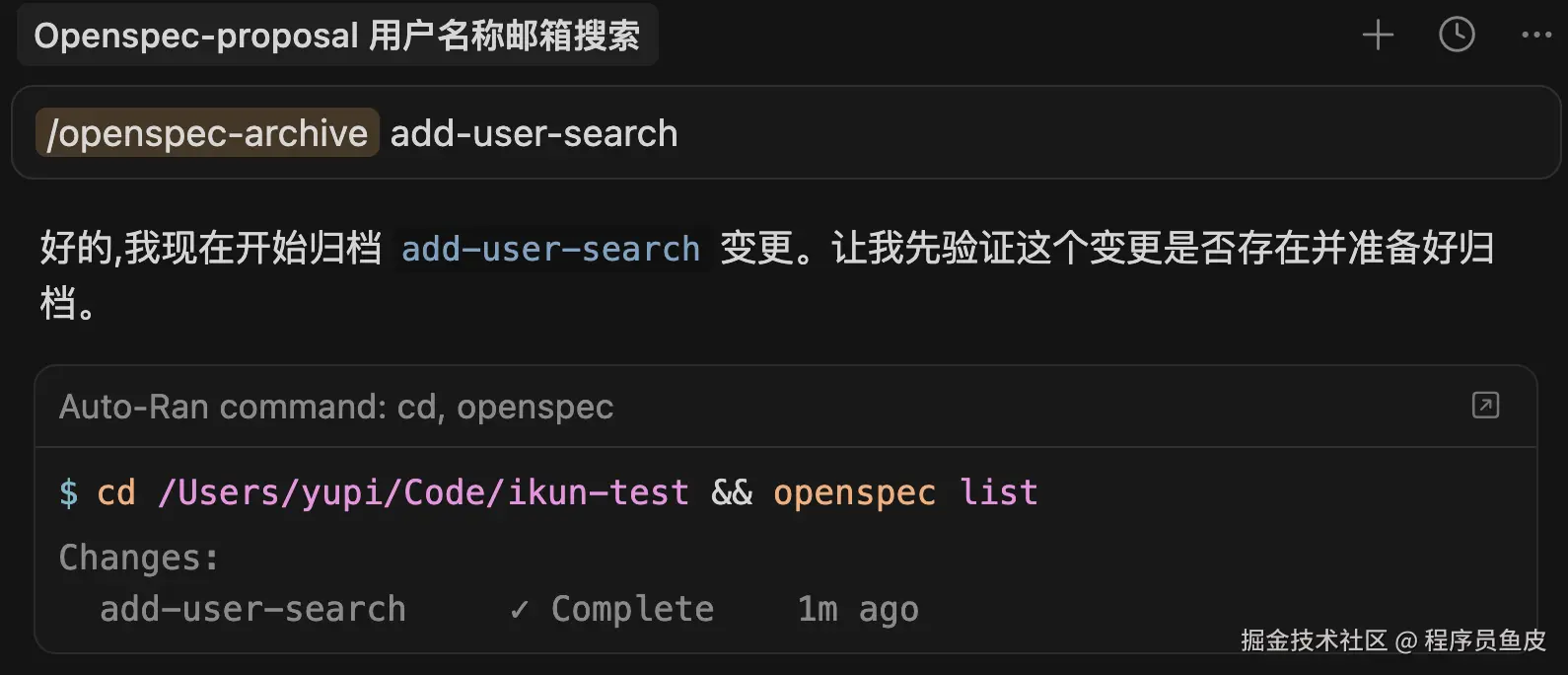Image resolution: width=1568 pixels, height=675 pixels.
Task: Click the /openspec-archive command chip
Action: coord(207,133)
